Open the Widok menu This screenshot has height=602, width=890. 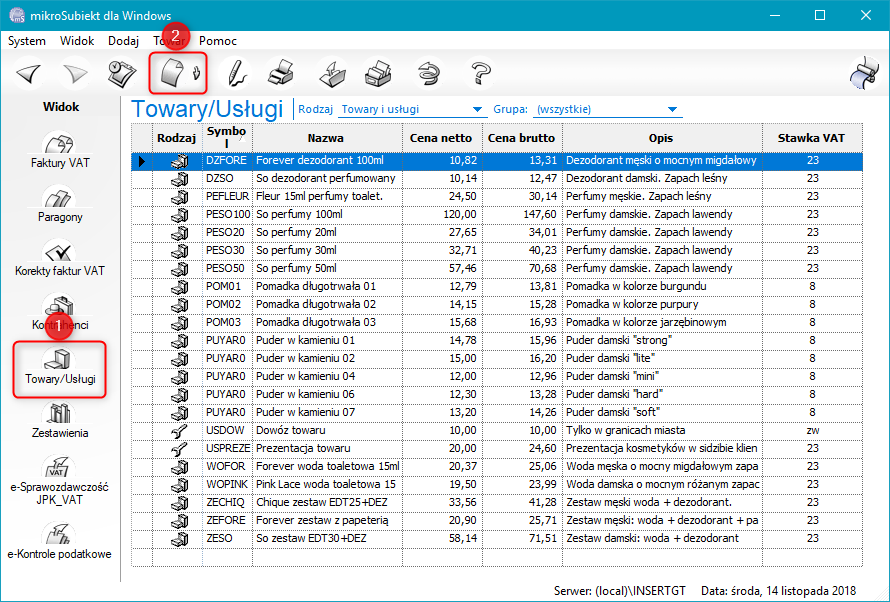coord(77,41)
